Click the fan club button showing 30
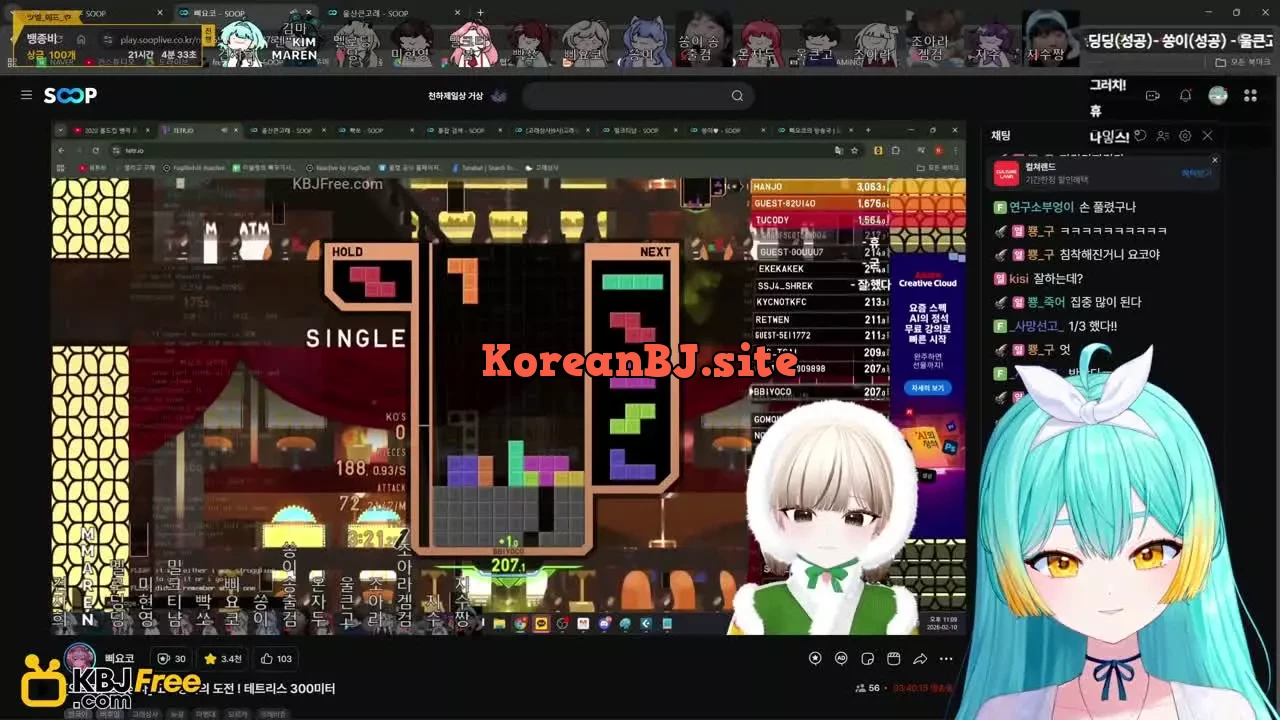1280x720 pixels. [x=172, y=659]
